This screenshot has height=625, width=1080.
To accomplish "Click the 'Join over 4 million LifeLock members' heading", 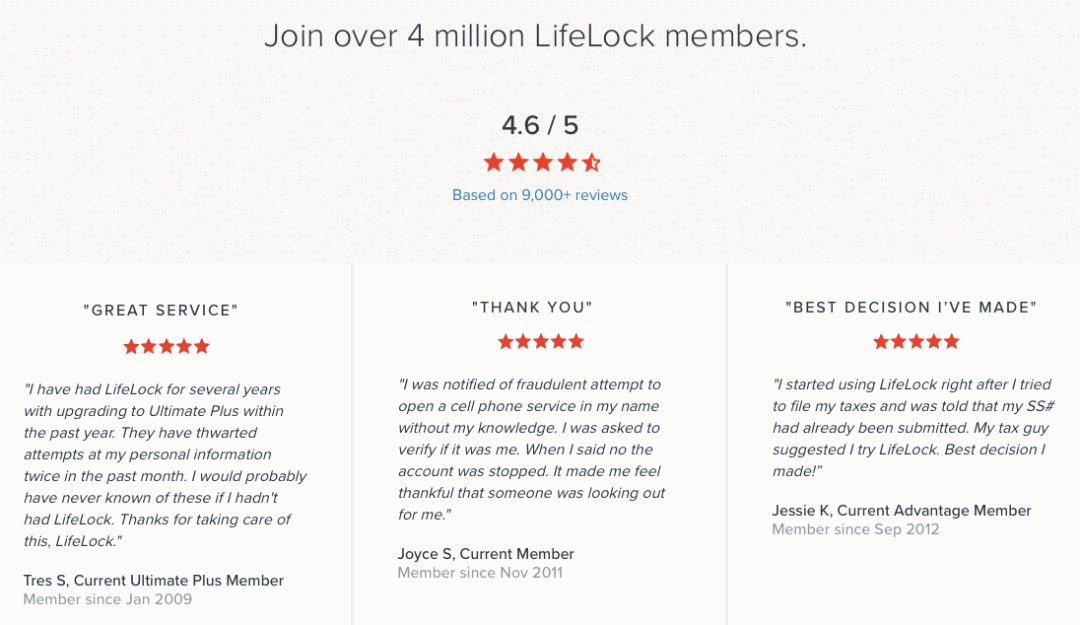I will (536, 36).
